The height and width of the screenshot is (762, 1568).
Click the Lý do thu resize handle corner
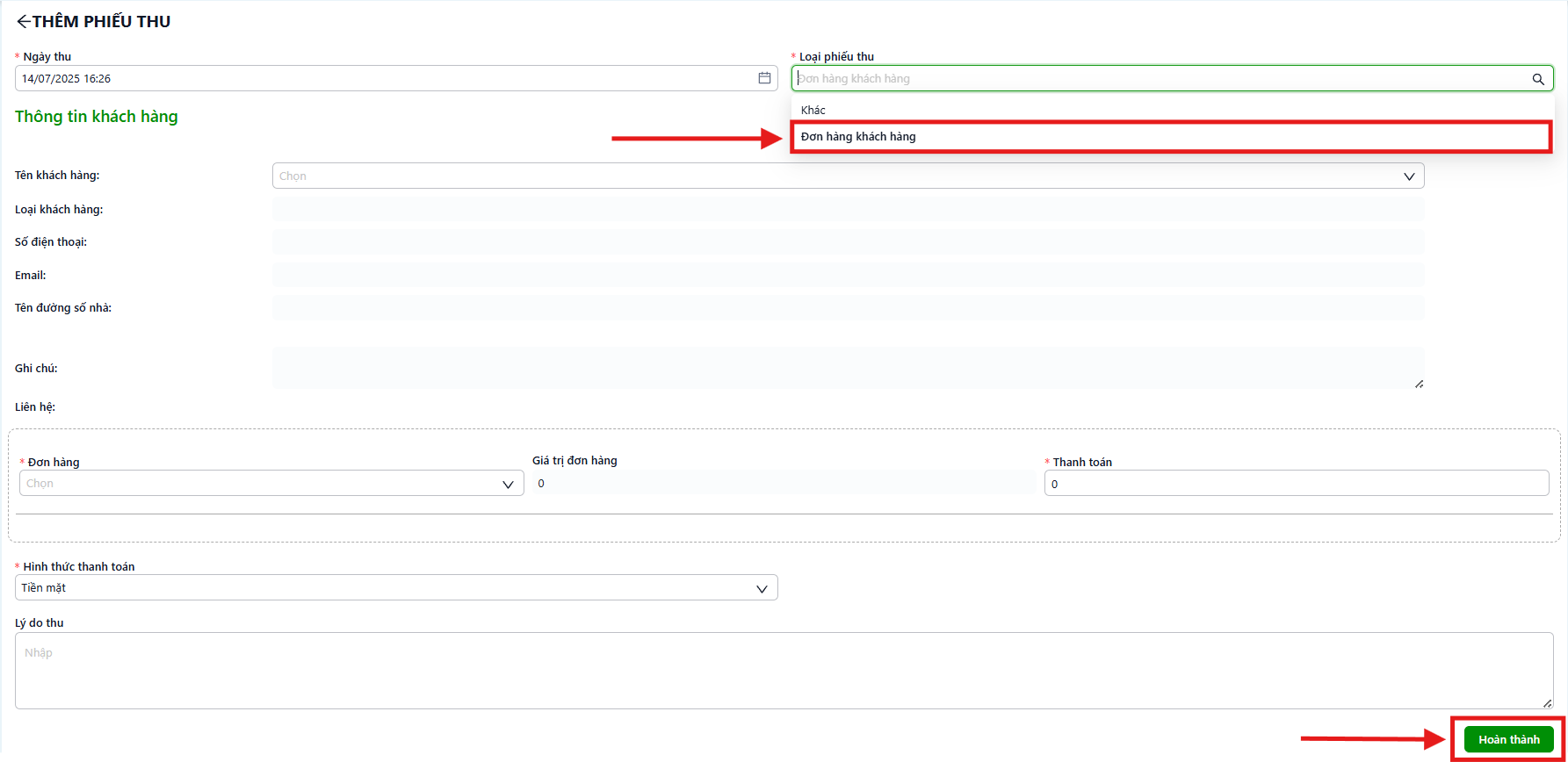[1548, 703]
